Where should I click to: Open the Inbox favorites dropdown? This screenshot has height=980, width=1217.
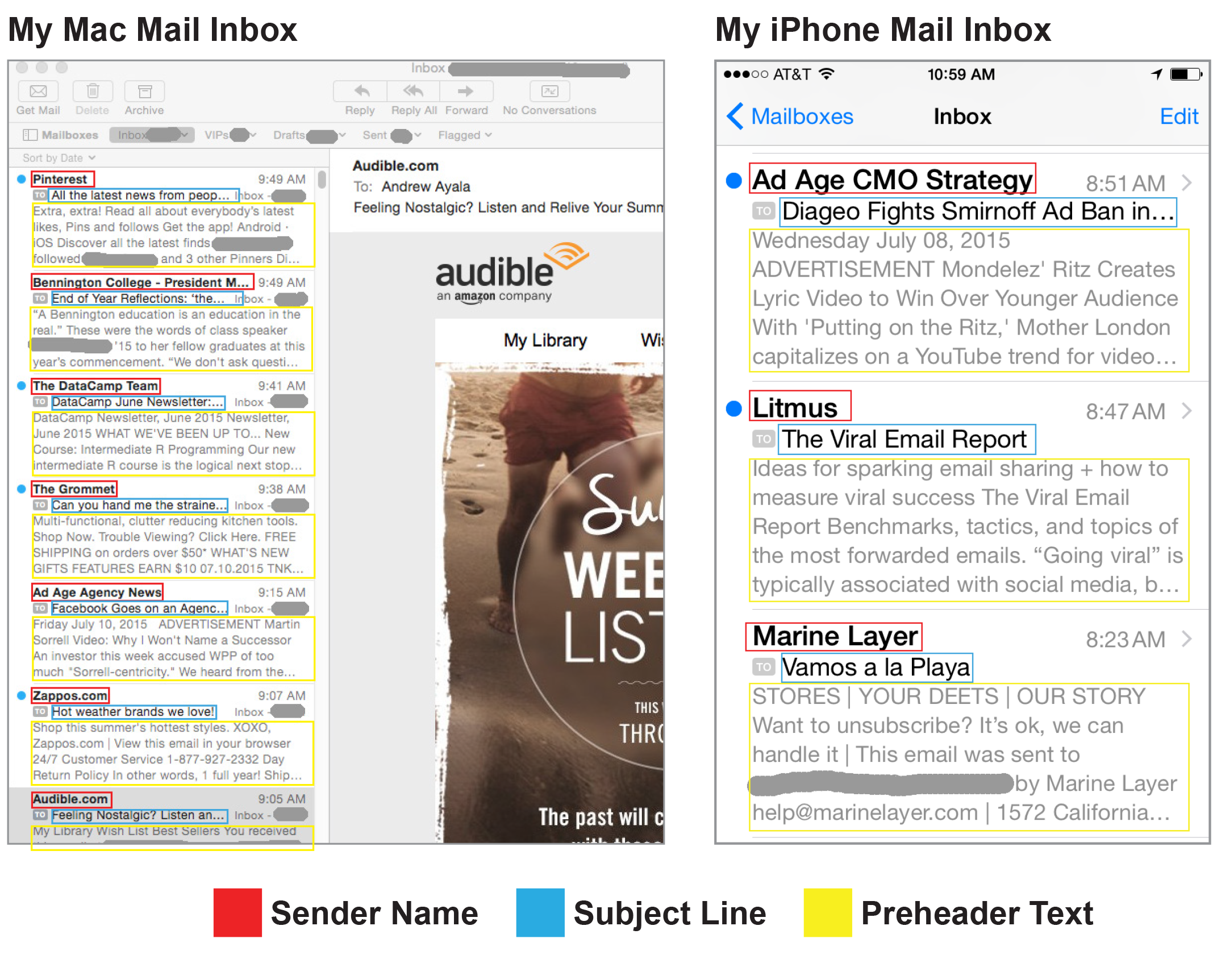pyautogui.click(x=152, y=135)
